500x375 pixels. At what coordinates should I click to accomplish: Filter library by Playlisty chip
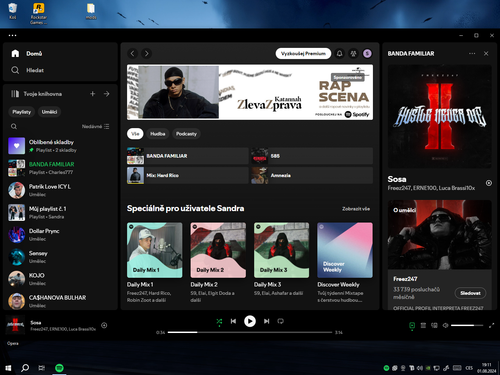point(22,112)
